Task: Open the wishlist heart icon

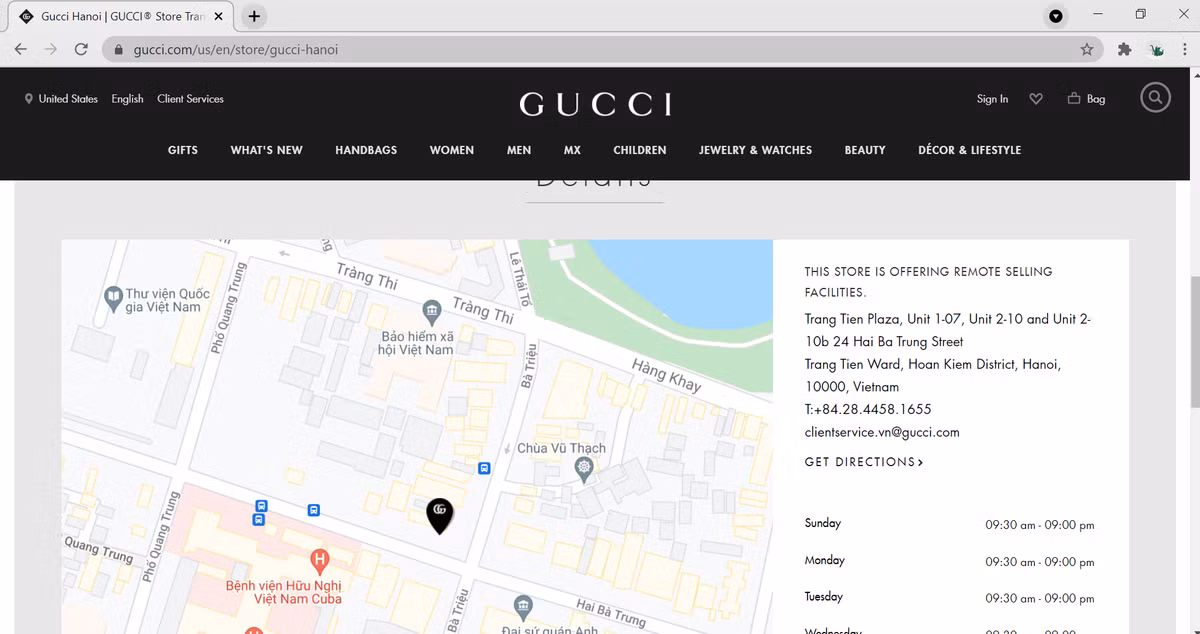Action: (x=1036, y=99)
